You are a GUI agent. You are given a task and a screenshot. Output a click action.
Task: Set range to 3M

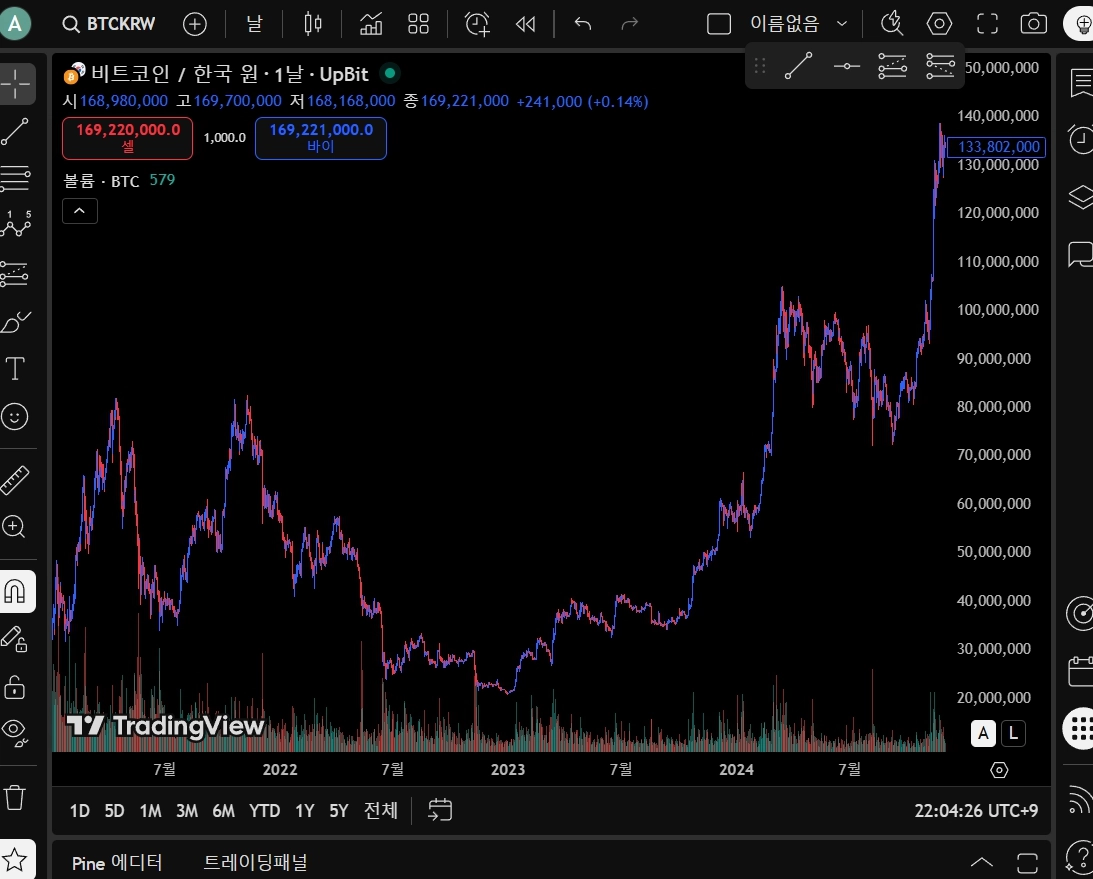(x=187, y=811)
